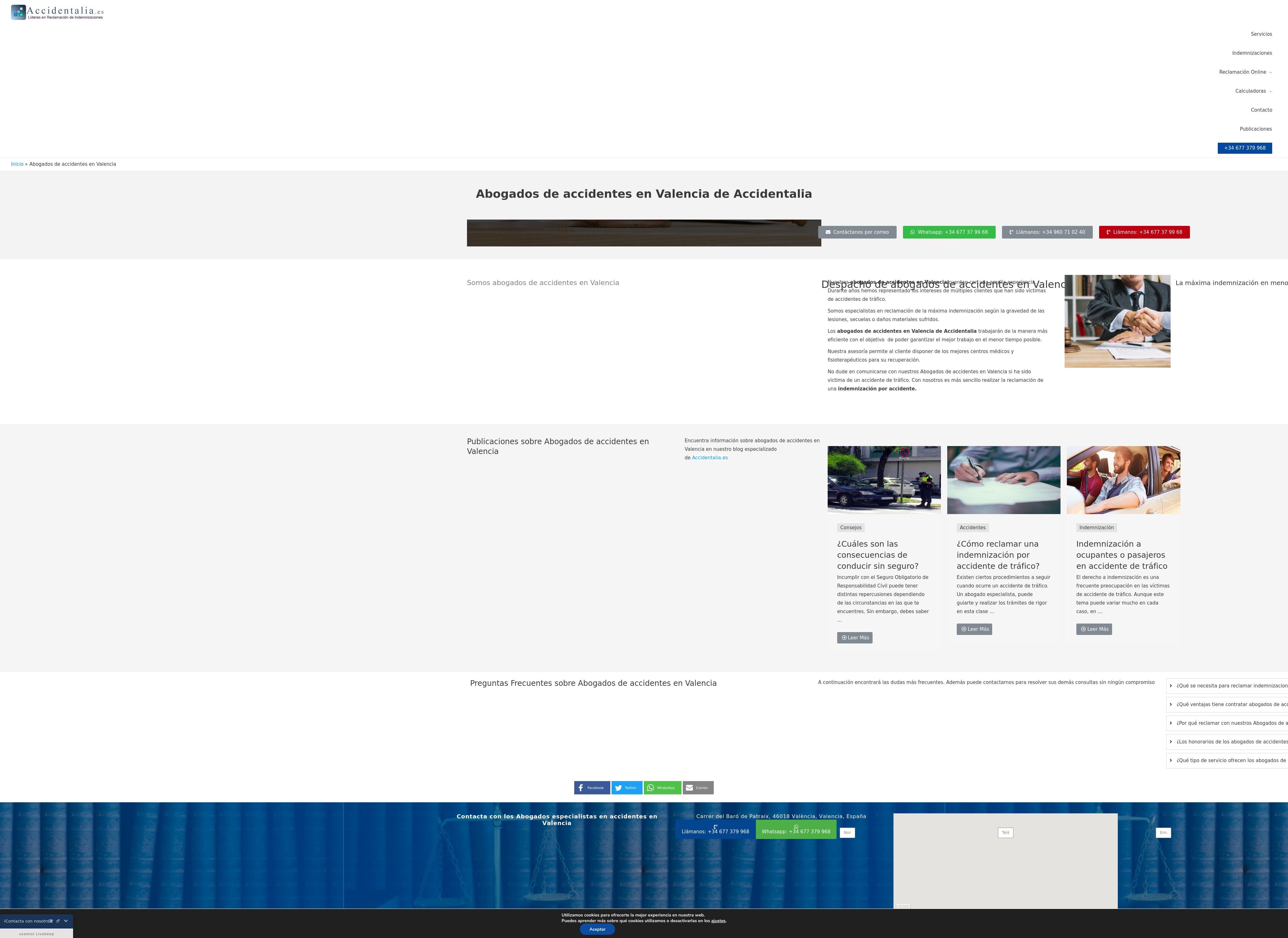Follow the Accidentalia.es blog link
This screenshot has width=1288, height=938.
point(709,458)
